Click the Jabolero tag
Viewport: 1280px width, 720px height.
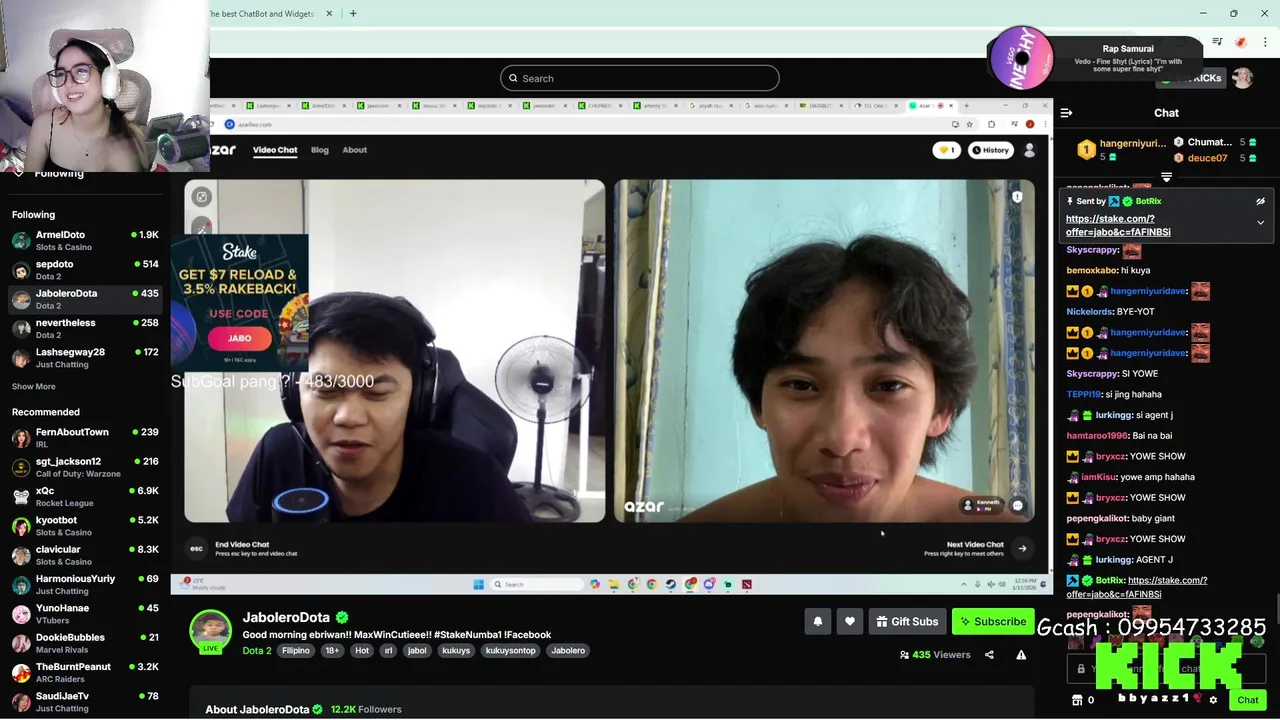tap(568, 651)
